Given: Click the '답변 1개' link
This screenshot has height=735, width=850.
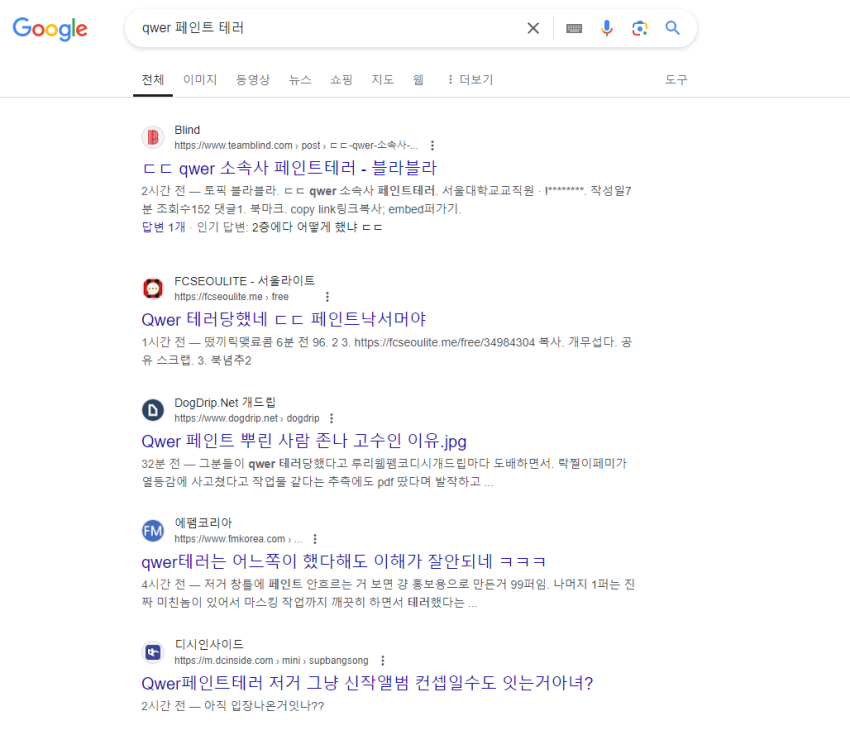Looking at the screenshot, I should pos(163,227).
